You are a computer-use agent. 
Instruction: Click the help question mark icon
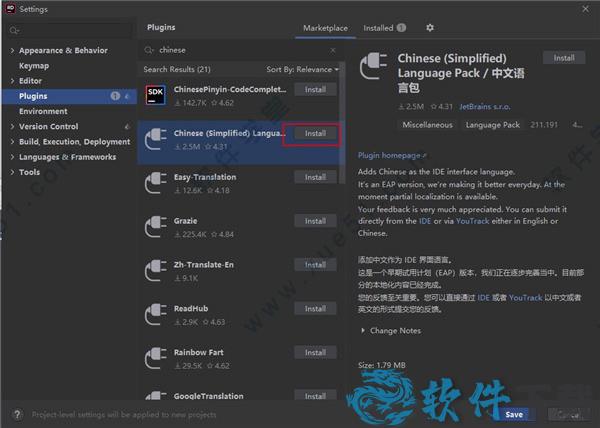point(17,412)
